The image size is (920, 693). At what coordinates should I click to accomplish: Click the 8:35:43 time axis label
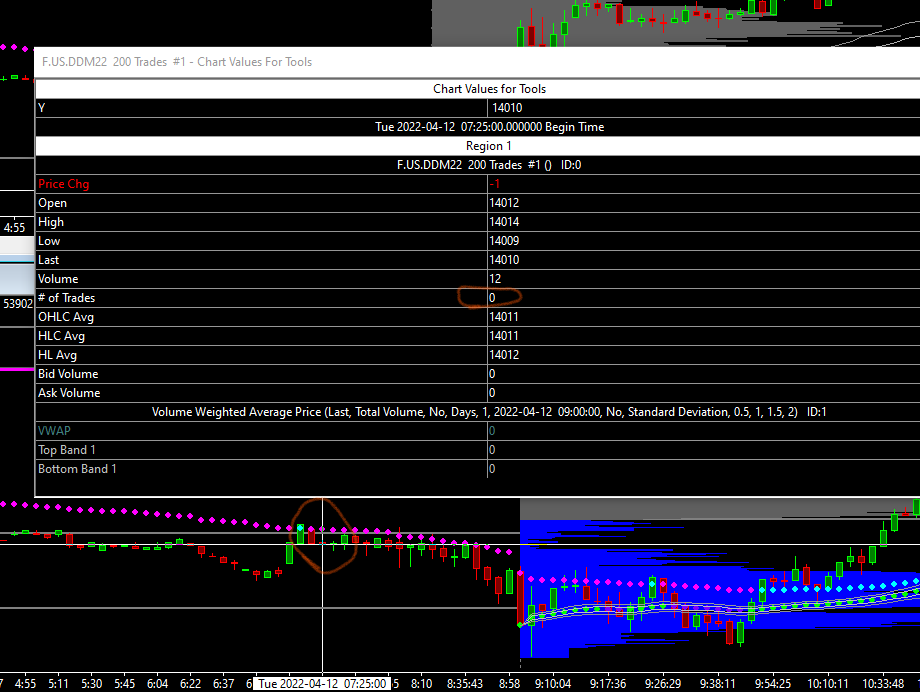pos(465,684)
